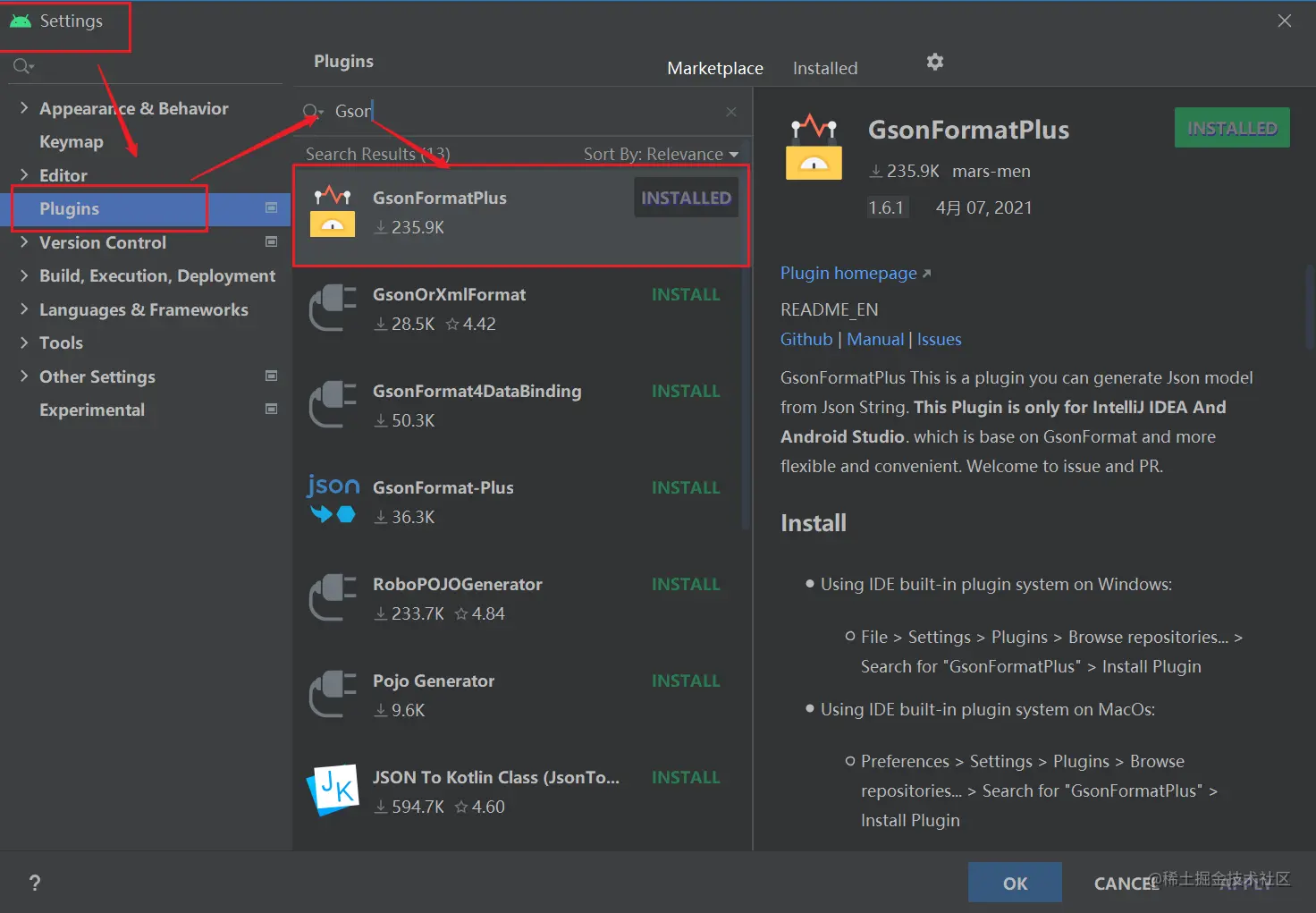Viewport: 1316px width, 913px height.
Task: Switch to the Installed tab
Action: (x=825, y=68)
